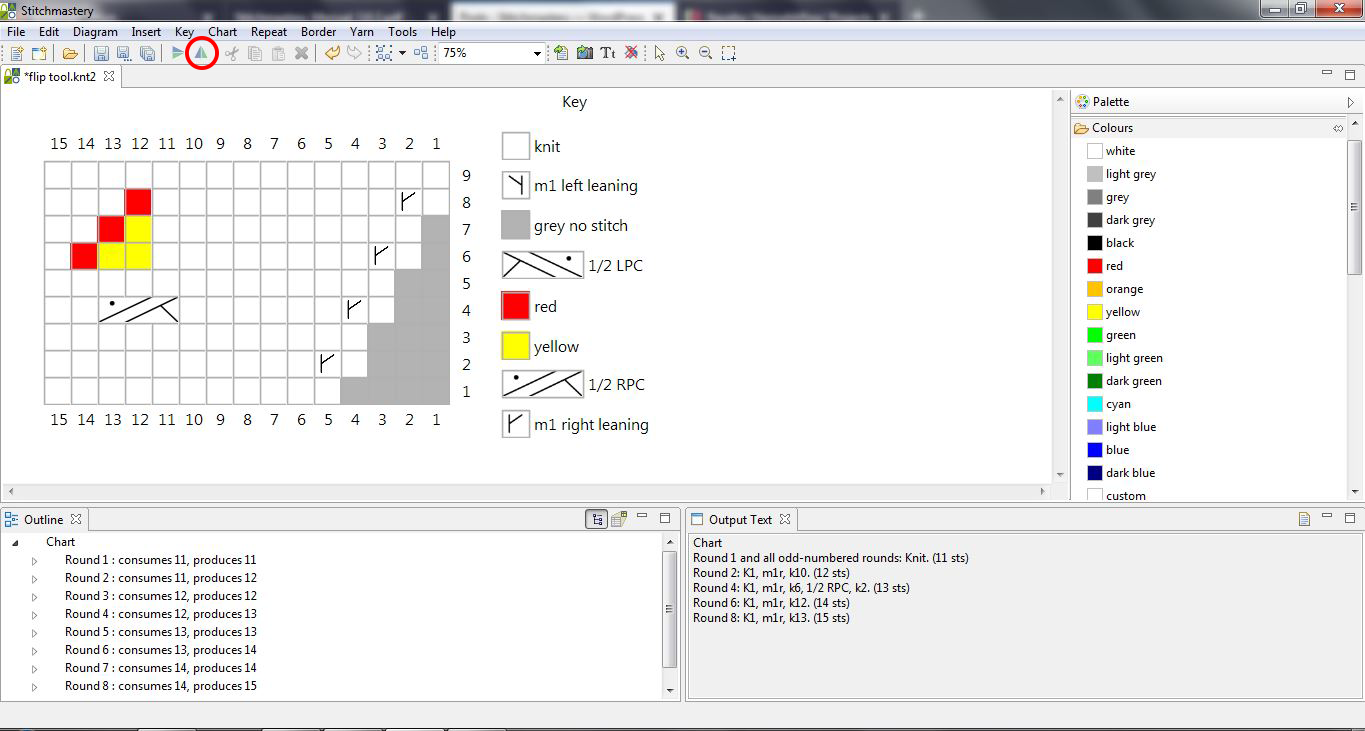Switch to the Output Text tab
This screenshot has height=731, width=1365.
(740, 519)
